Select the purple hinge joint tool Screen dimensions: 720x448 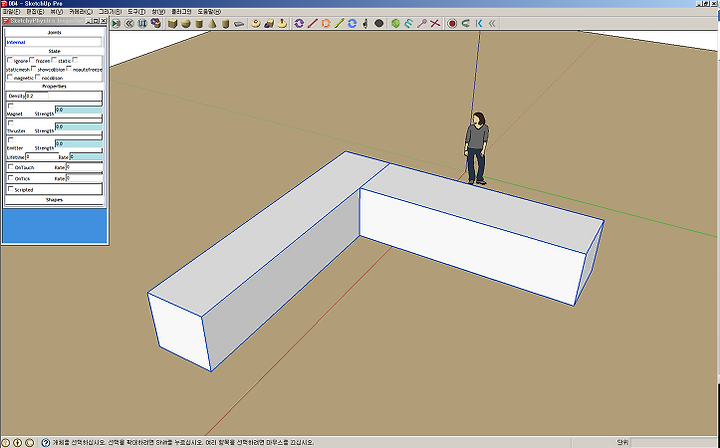pyautogui.click(x=299, y=23)
